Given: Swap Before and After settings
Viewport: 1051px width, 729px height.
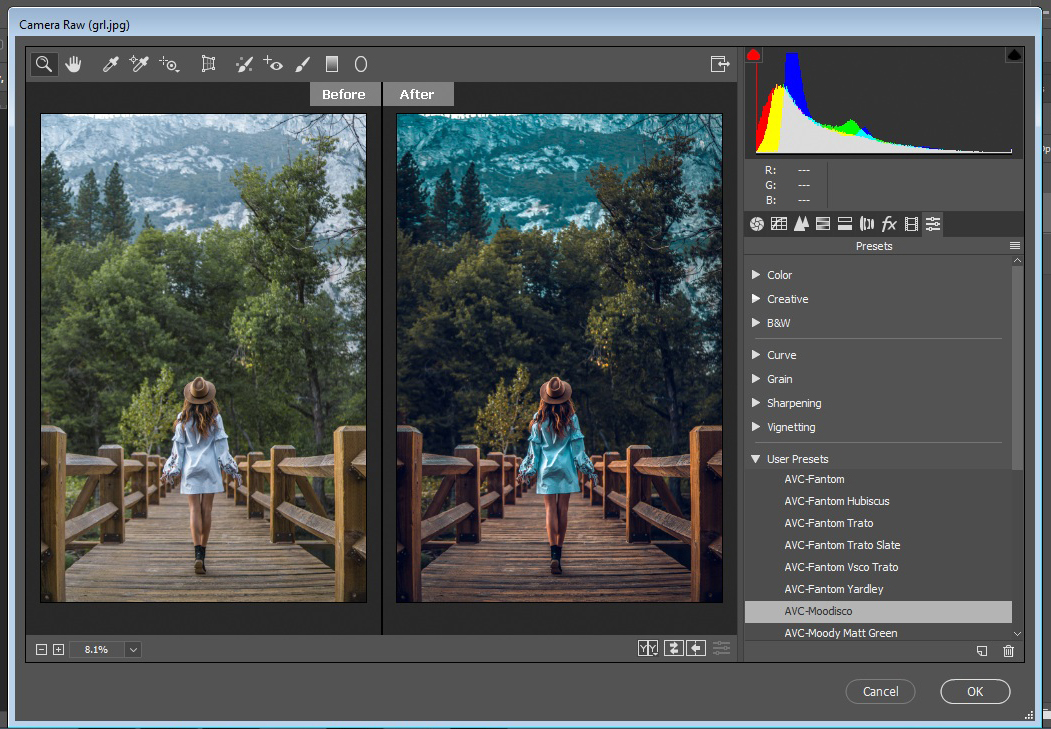Looking at the screenshot, I should 674,648.
